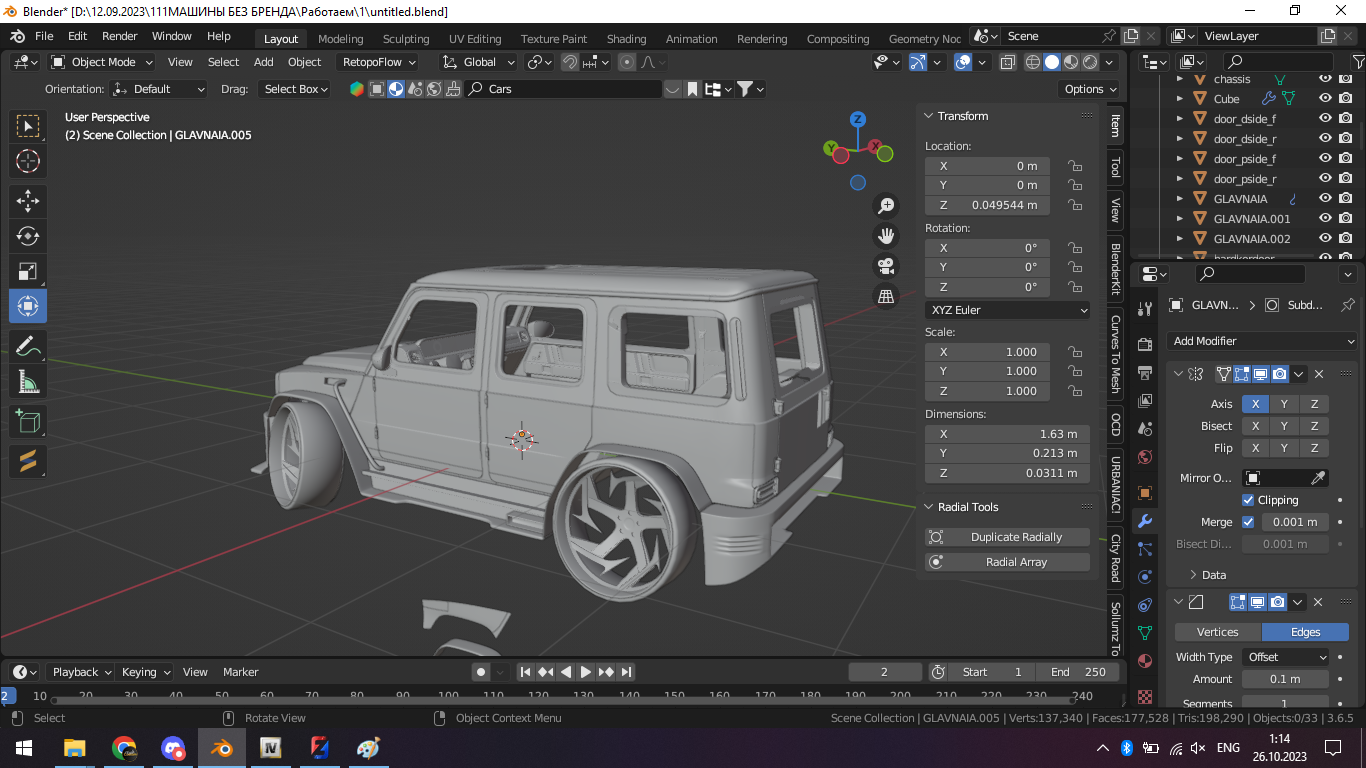Image resolution: width=1366 pixels, height=768 pixels.
Task: Open the Add Modifier dropdown
Action: 1263,341
